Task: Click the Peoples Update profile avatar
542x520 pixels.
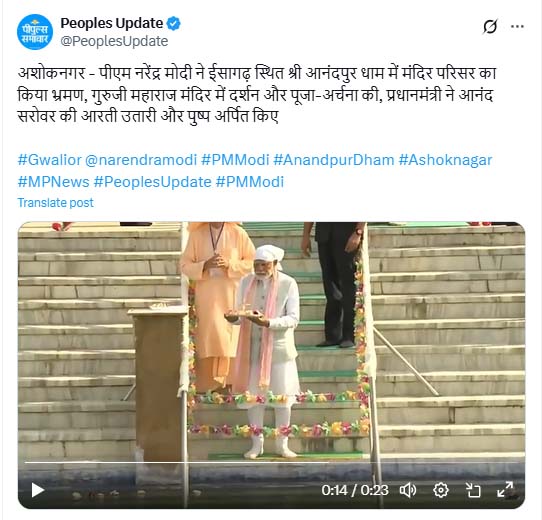Action: 35,32
